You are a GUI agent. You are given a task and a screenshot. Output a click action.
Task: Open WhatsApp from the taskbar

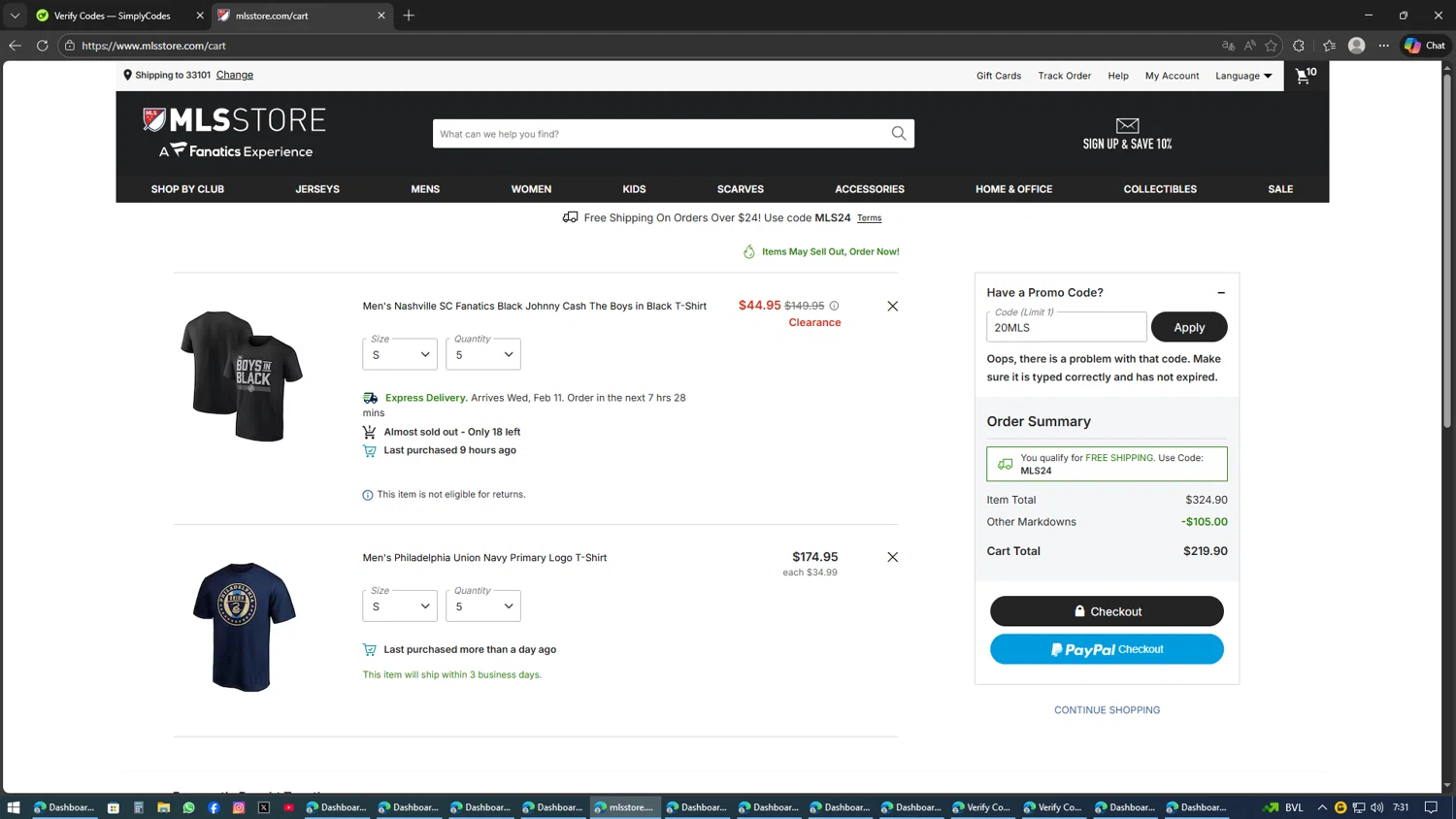[x=188, y=807]
